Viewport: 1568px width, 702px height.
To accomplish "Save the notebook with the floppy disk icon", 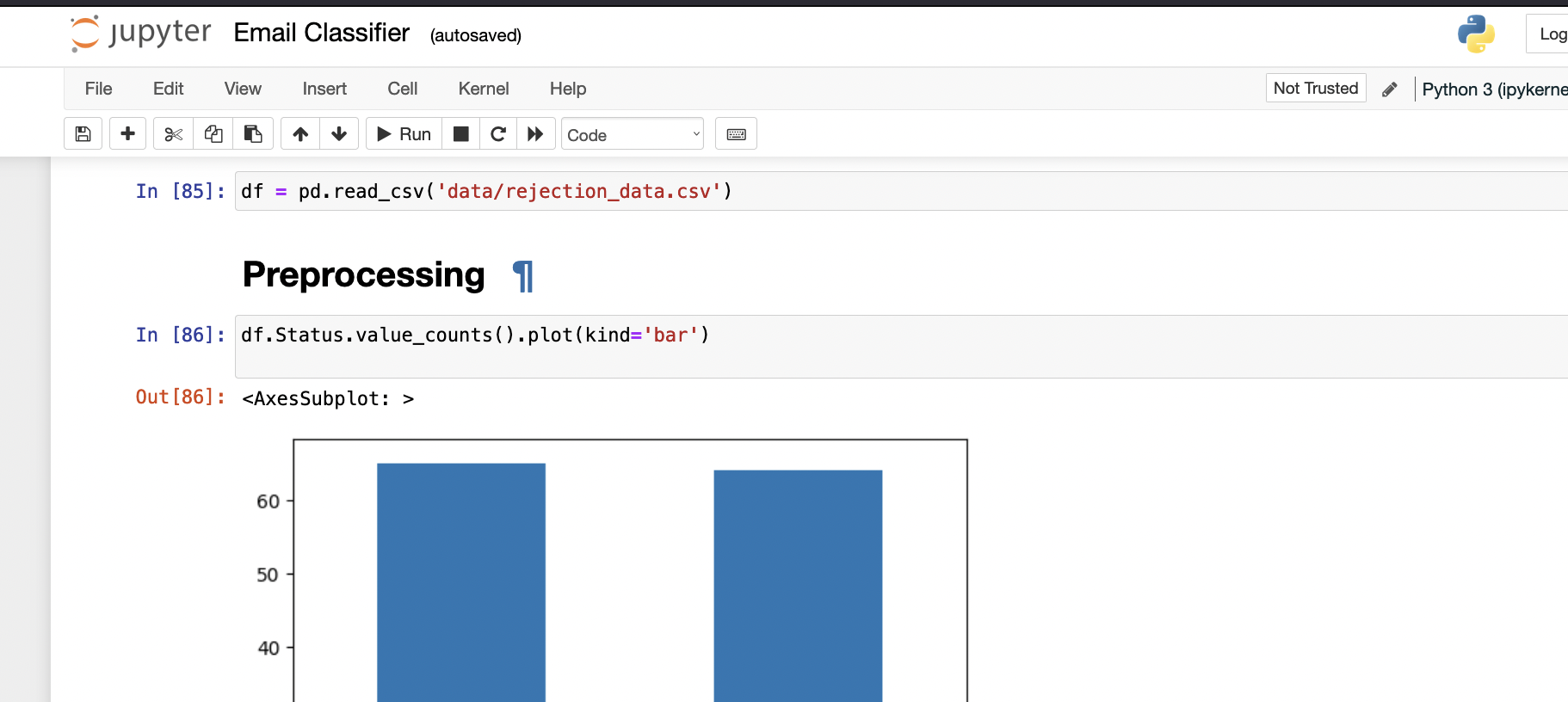I will pos(83,133).
